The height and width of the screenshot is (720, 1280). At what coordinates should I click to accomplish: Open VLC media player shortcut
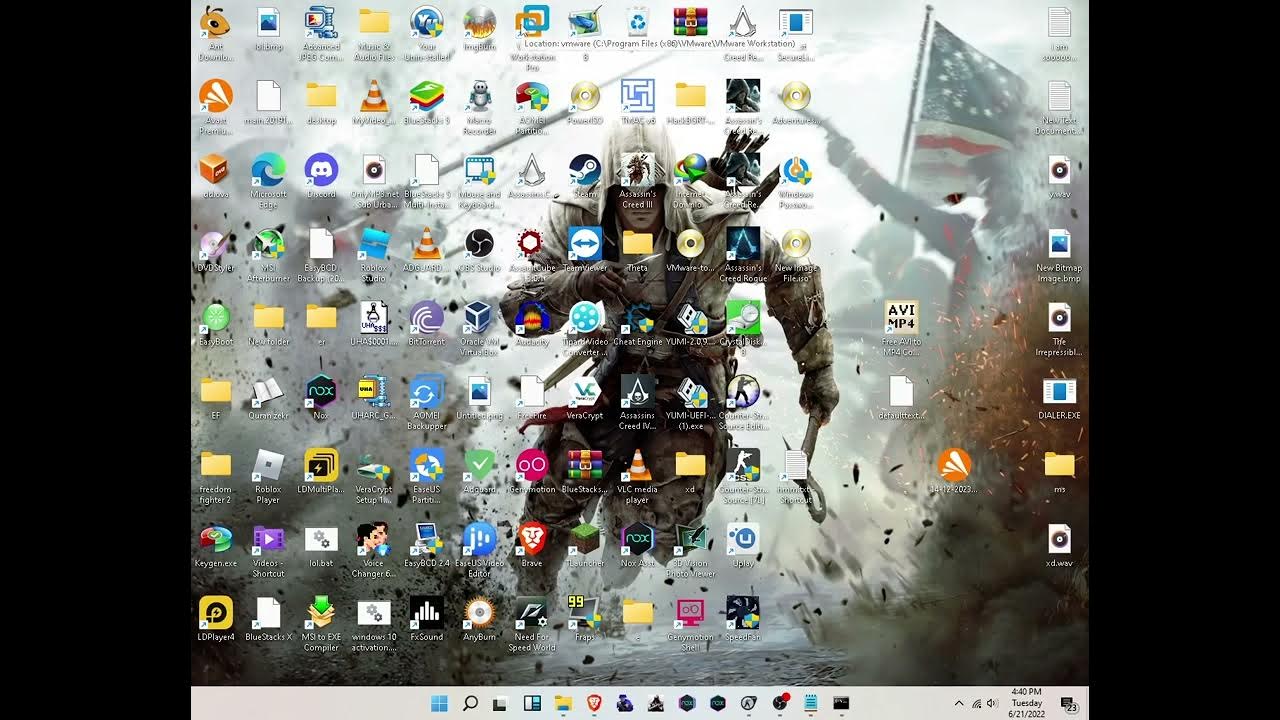[637, 476]
